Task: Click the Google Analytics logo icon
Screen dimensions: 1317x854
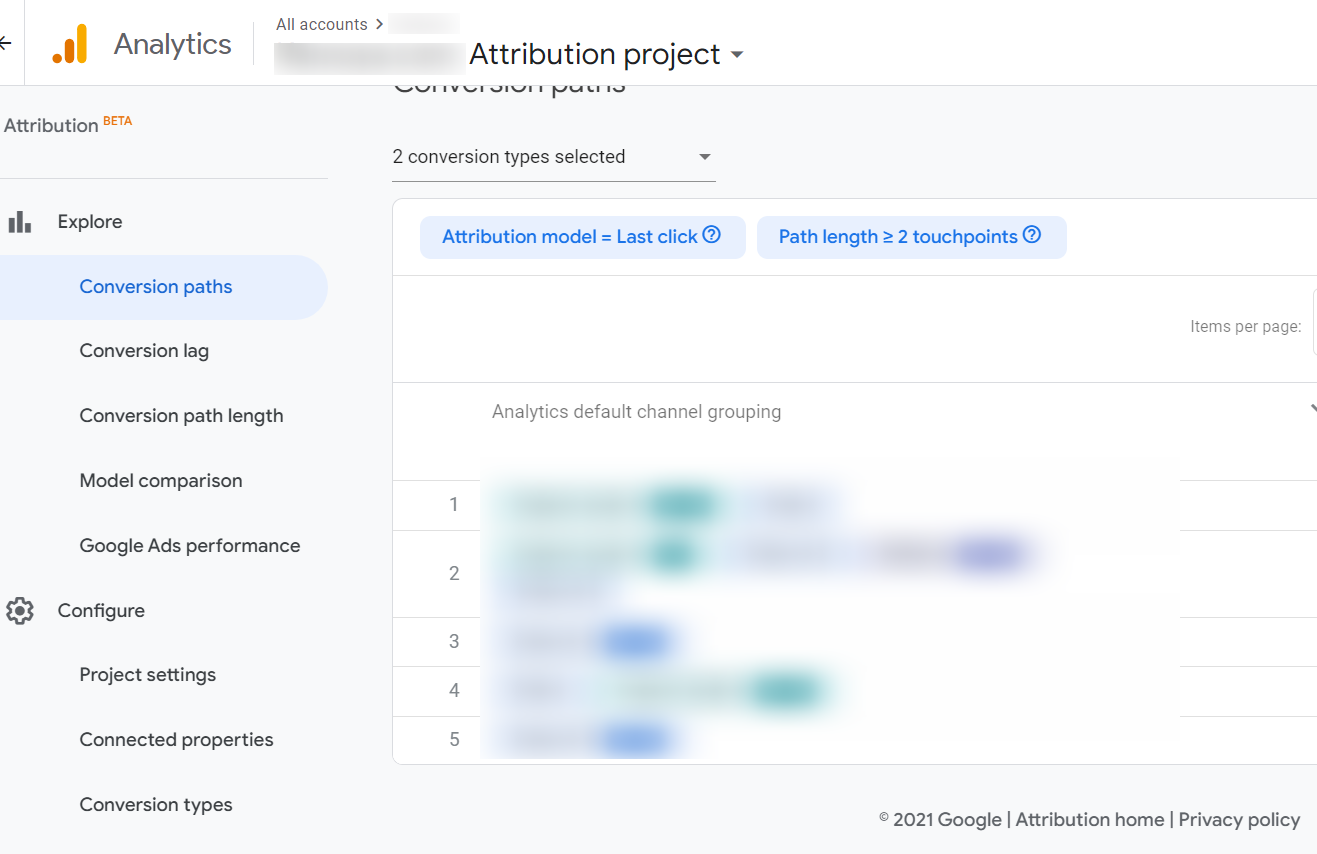Action: click(70, 44)
